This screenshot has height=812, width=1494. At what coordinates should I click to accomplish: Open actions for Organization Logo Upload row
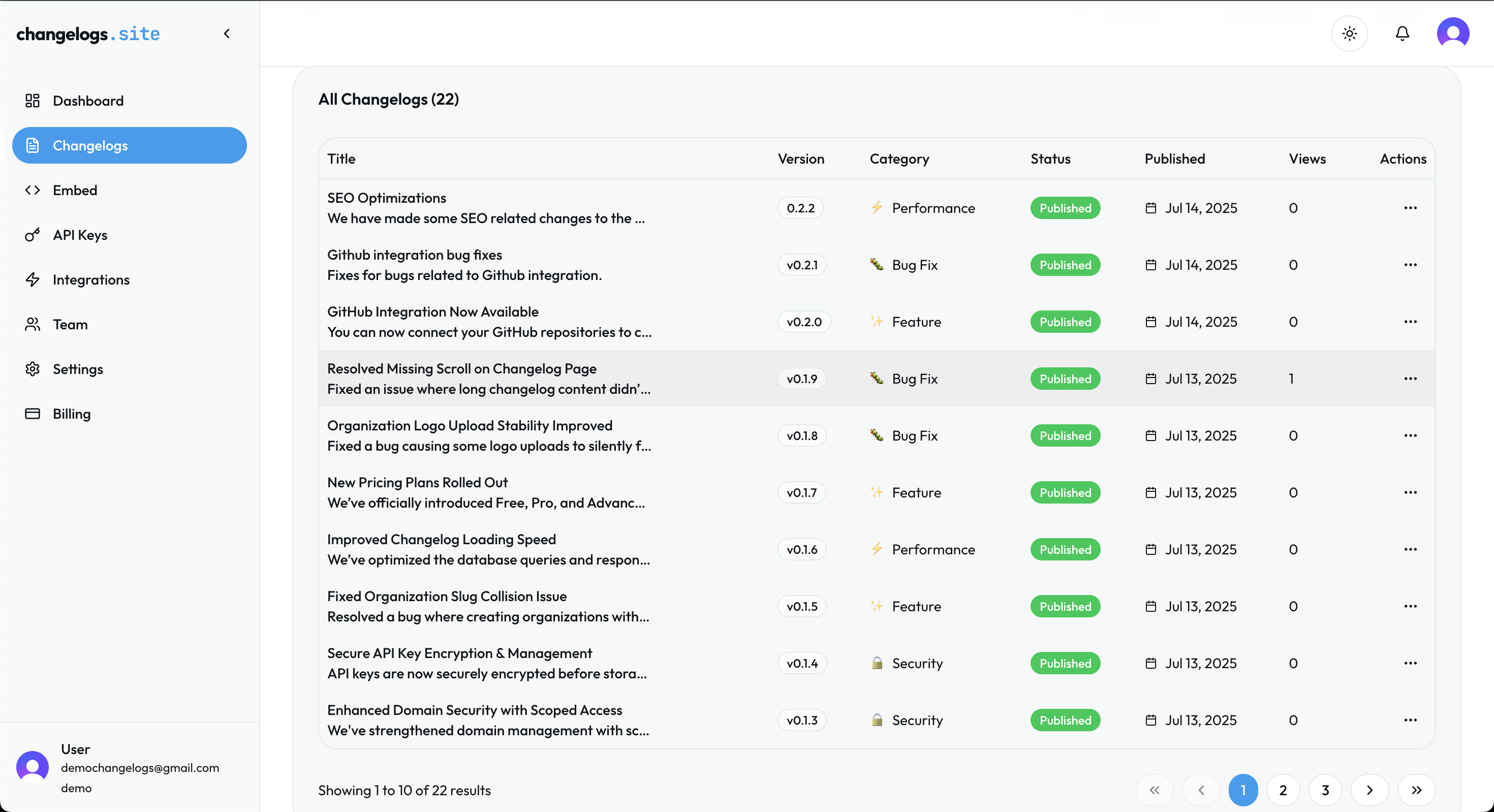(x=1411, y=435)
